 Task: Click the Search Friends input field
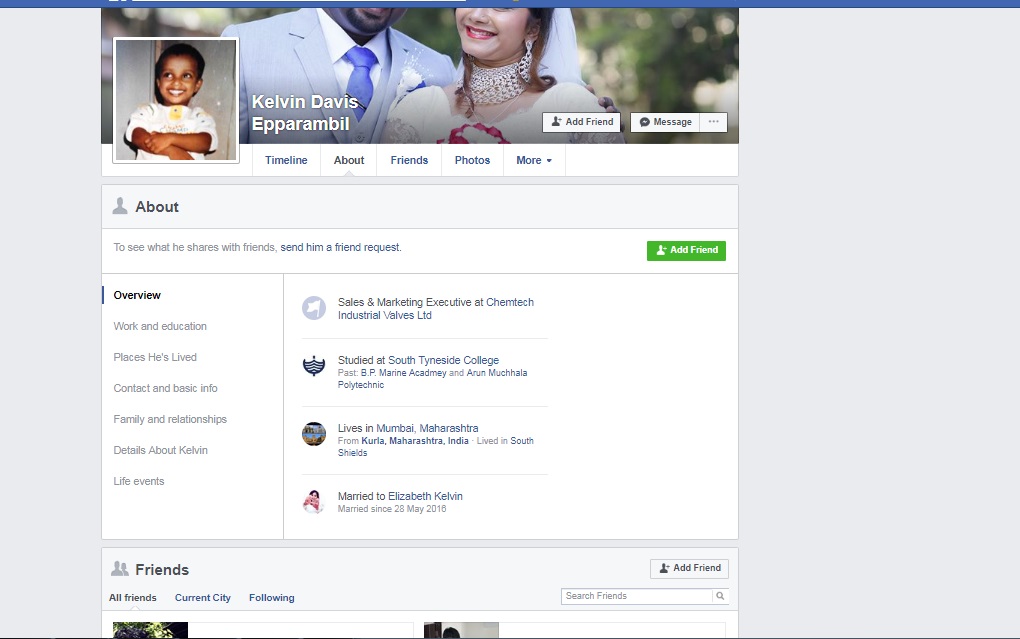point(636,596)
